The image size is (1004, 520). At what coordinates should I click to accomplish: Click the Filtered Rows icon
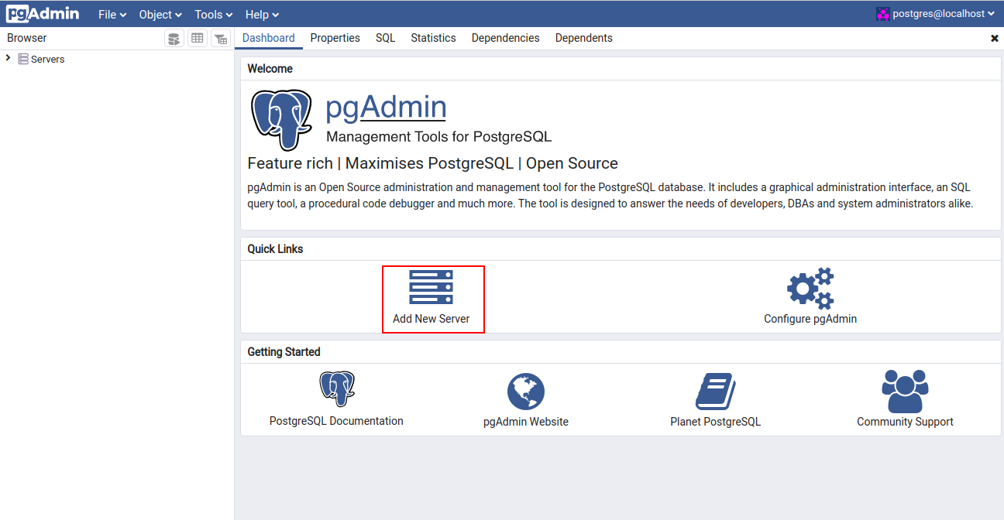(221, 38)
